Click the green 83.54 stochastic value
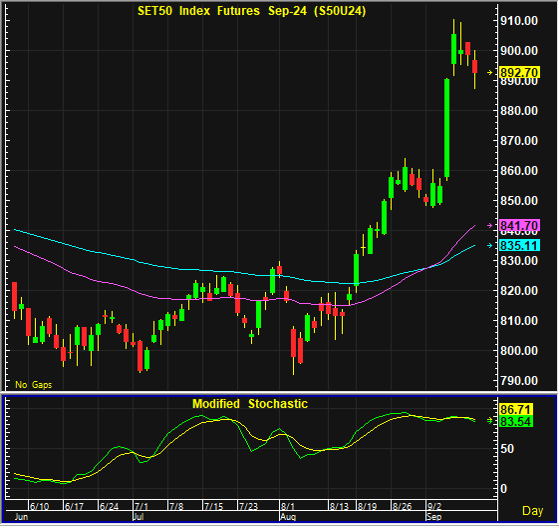This screenshot has width=559, height=526. pos(516,422)
